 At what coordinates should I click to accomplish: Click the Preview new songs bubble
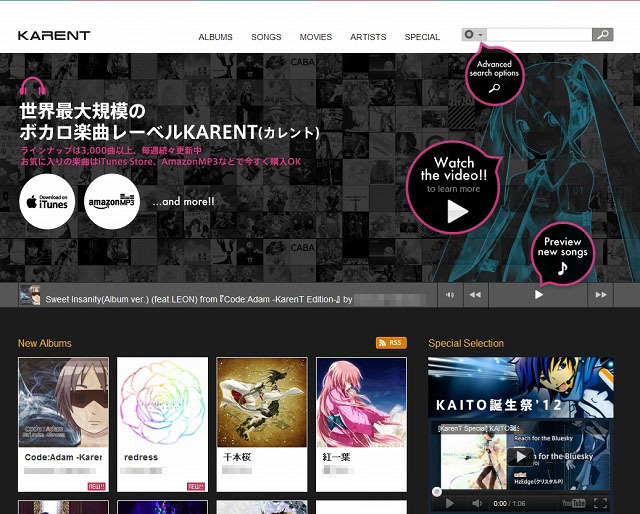coord(562,254)
